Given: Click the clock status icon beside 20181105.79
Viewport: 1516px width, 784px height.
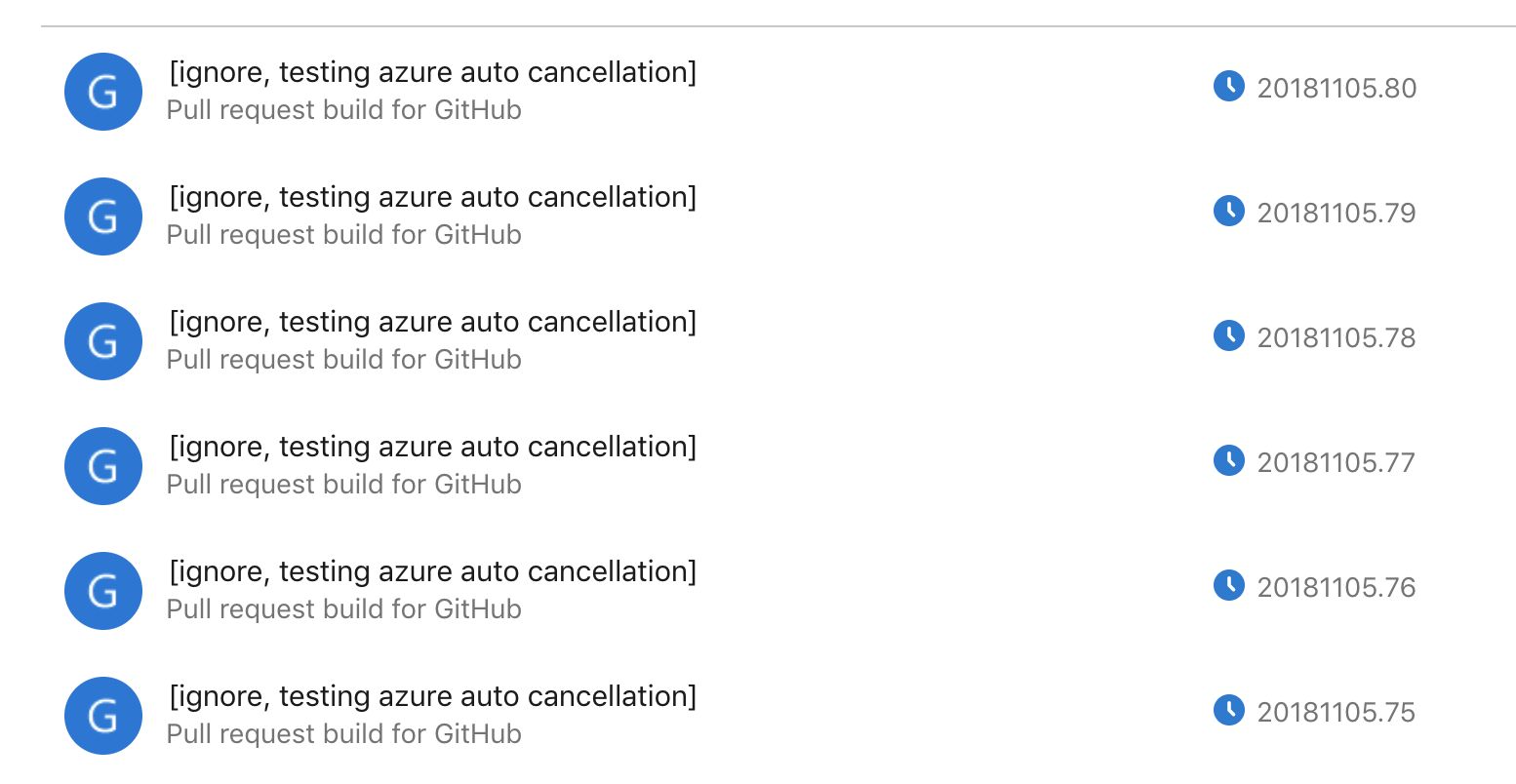Looking at the screenshot, I should (x=1228, y=211).
